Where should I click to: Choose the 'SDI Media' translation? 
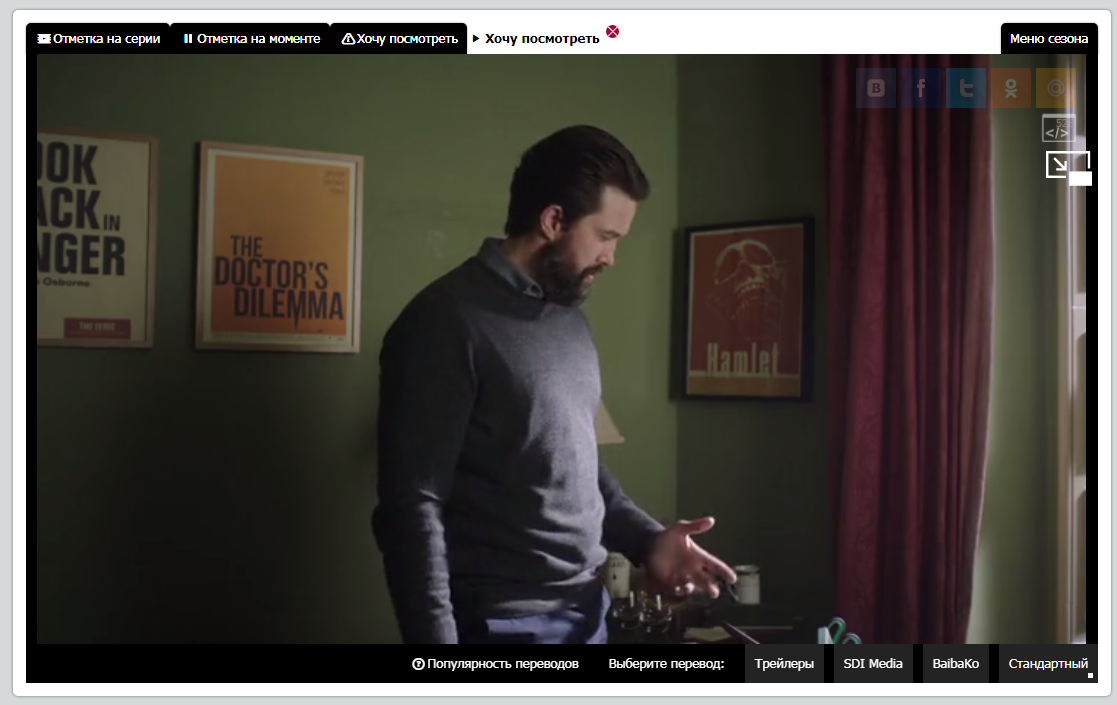click(x=873, y=664)
